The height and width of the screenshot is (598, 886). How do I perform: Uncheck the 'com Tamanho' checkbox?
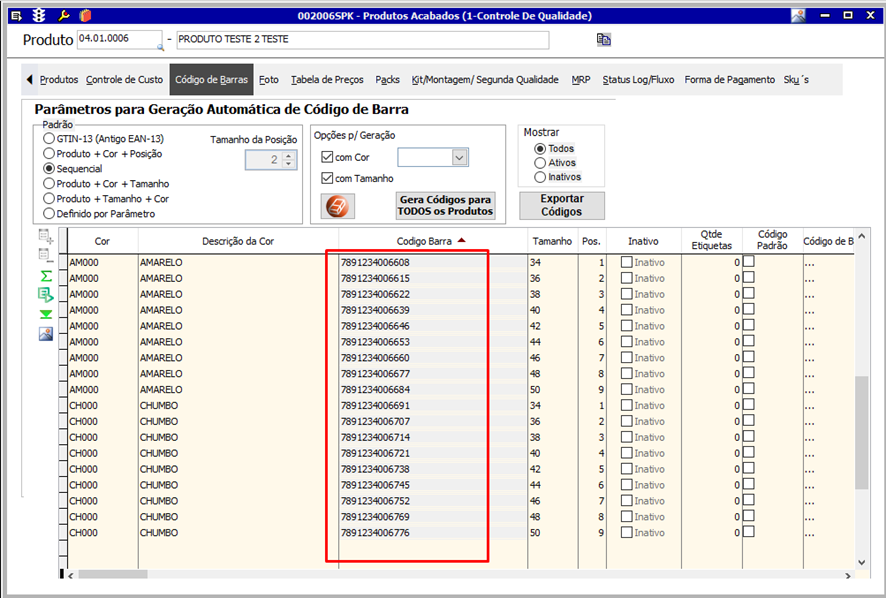click(x=327, y=178)
